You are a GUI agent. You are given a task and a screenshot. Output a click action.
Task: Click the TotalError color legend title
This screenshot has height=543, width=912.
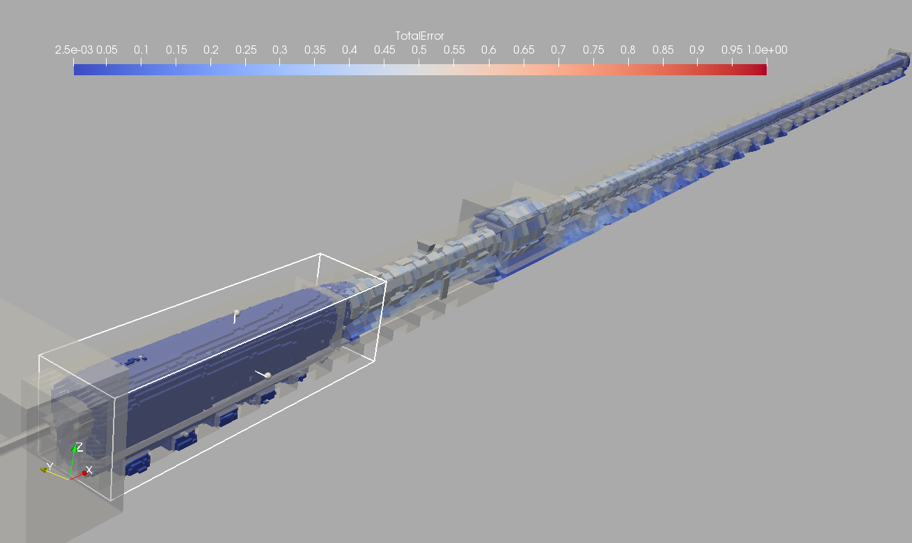tap(419, 35)
